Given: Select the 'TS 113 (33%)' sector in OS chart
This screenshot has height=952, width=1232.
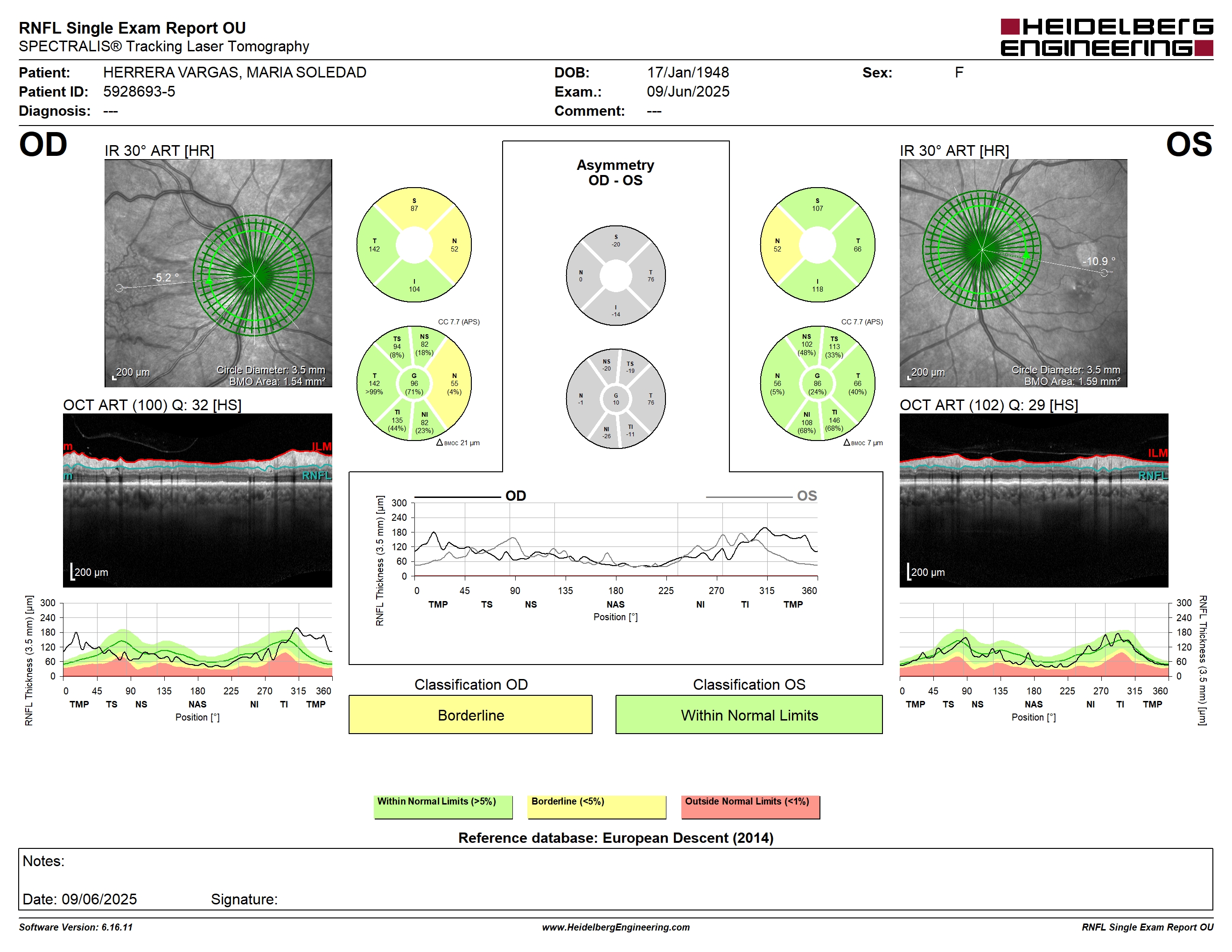Looking at the screenshot, I should point(834,347).
